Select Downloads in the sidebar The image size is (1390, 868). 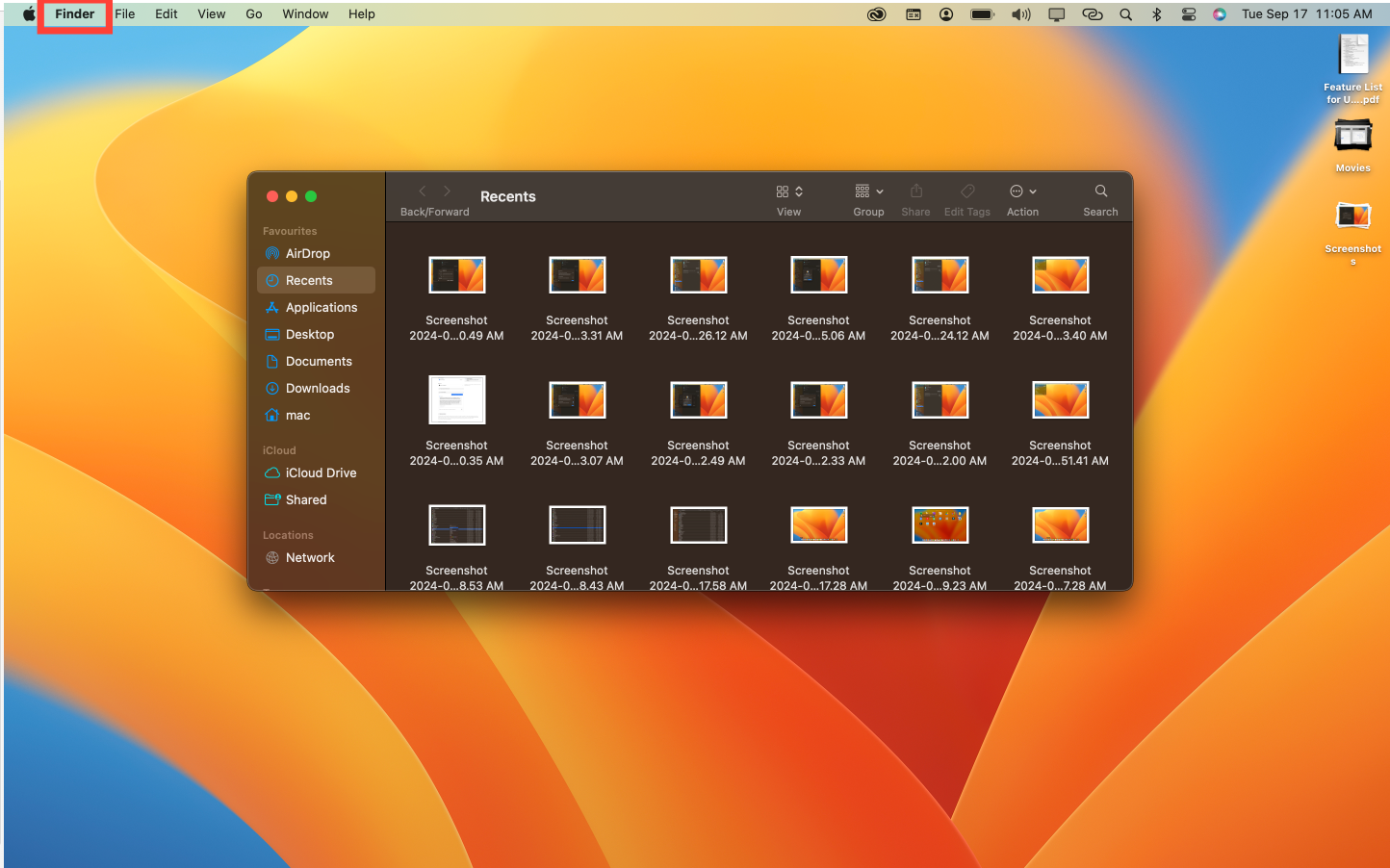click(x=318, y=389)
